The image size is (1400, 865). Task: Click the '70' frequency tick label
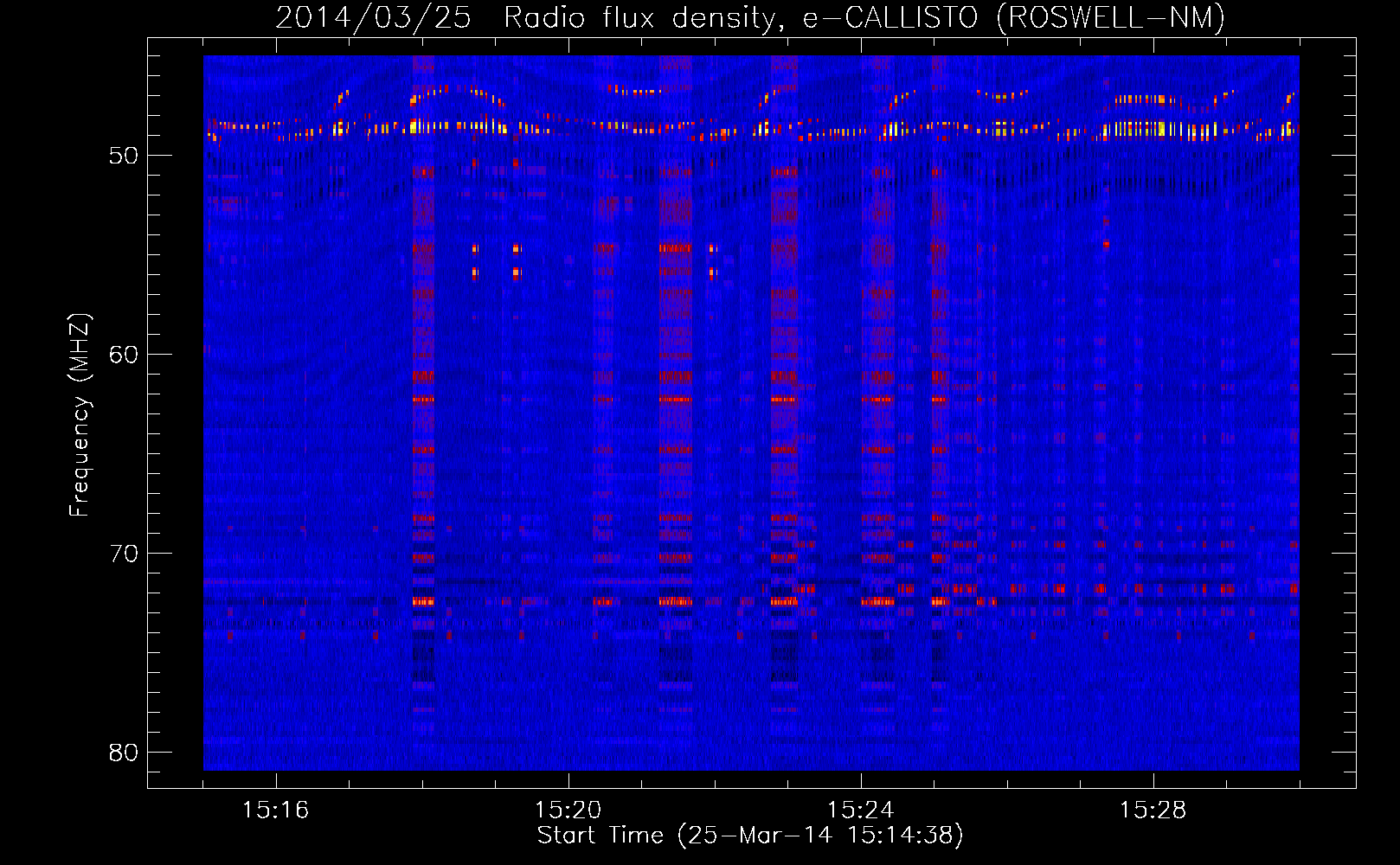click(124, 554)
